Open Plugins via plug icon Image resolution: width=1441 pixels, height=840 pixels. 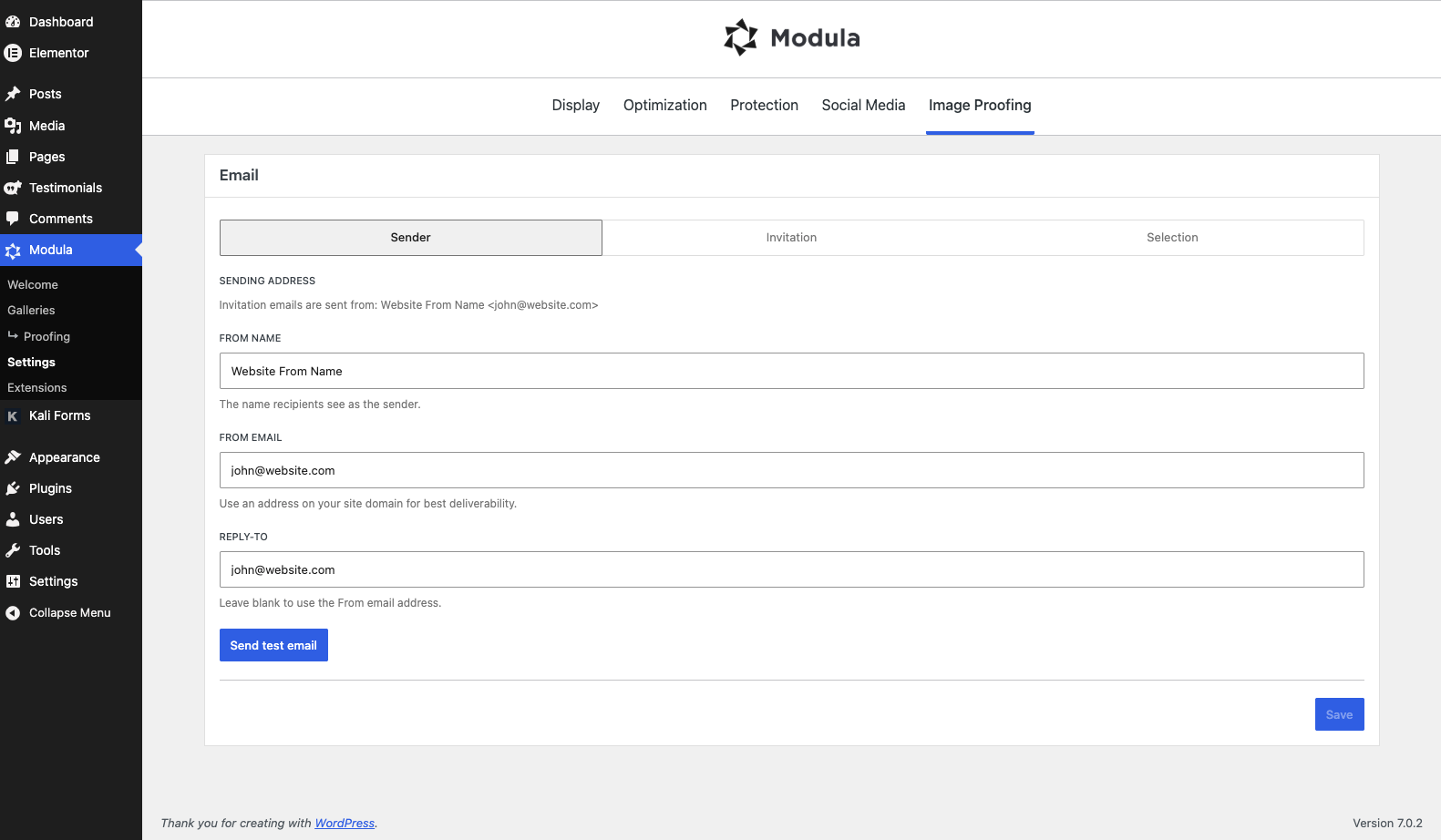pyautogui.click(x=13, y=488)
